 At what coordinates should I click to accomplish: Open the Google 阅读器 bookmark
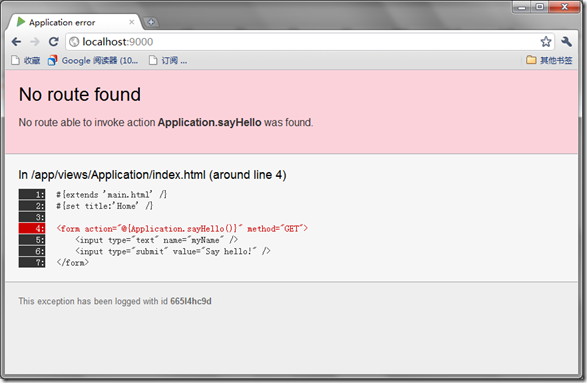point(93,60)
